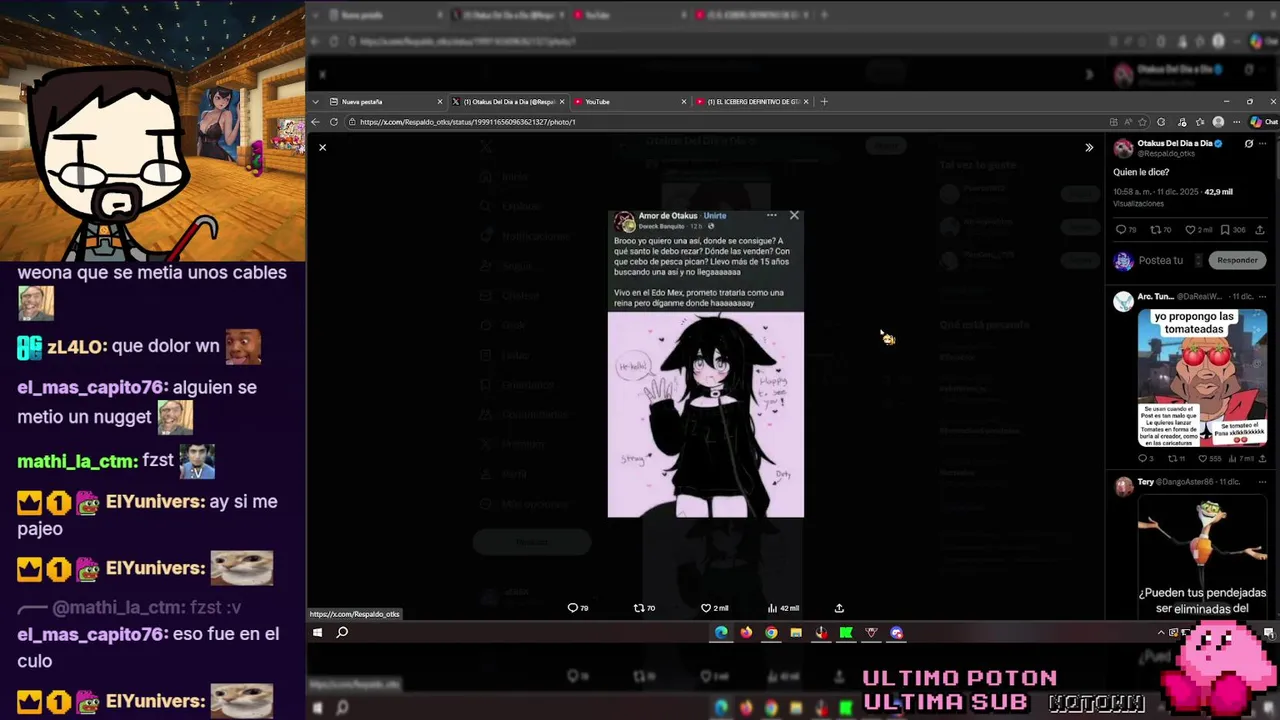Open the Copilot Chat button in browser
The image size is (1280, 720).
[1262, 122]
